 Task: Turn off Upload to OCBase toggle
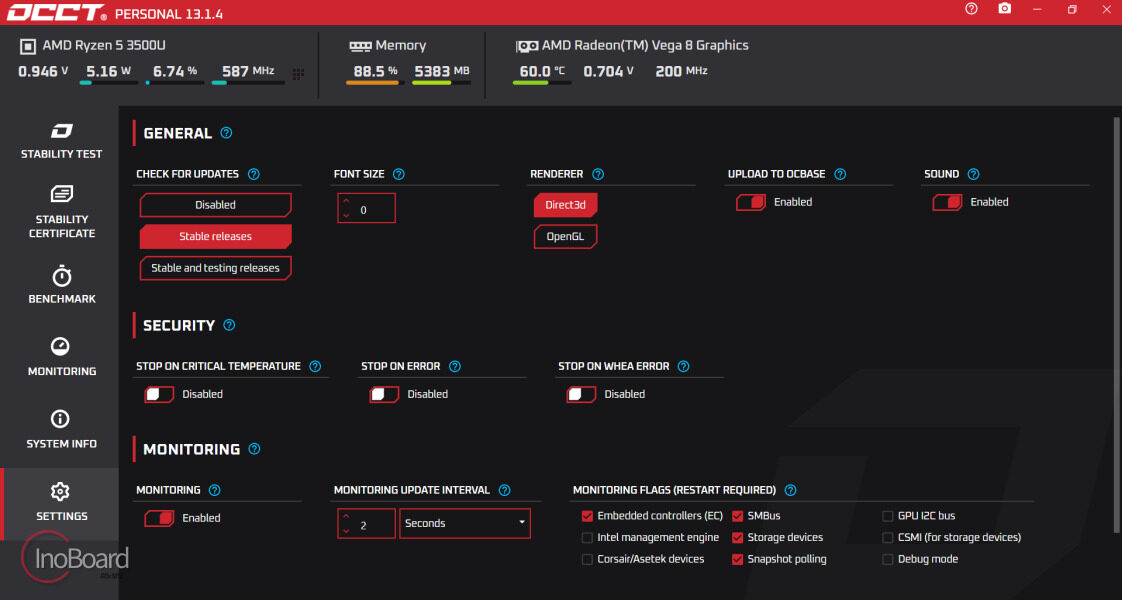(x=751, y=202)
